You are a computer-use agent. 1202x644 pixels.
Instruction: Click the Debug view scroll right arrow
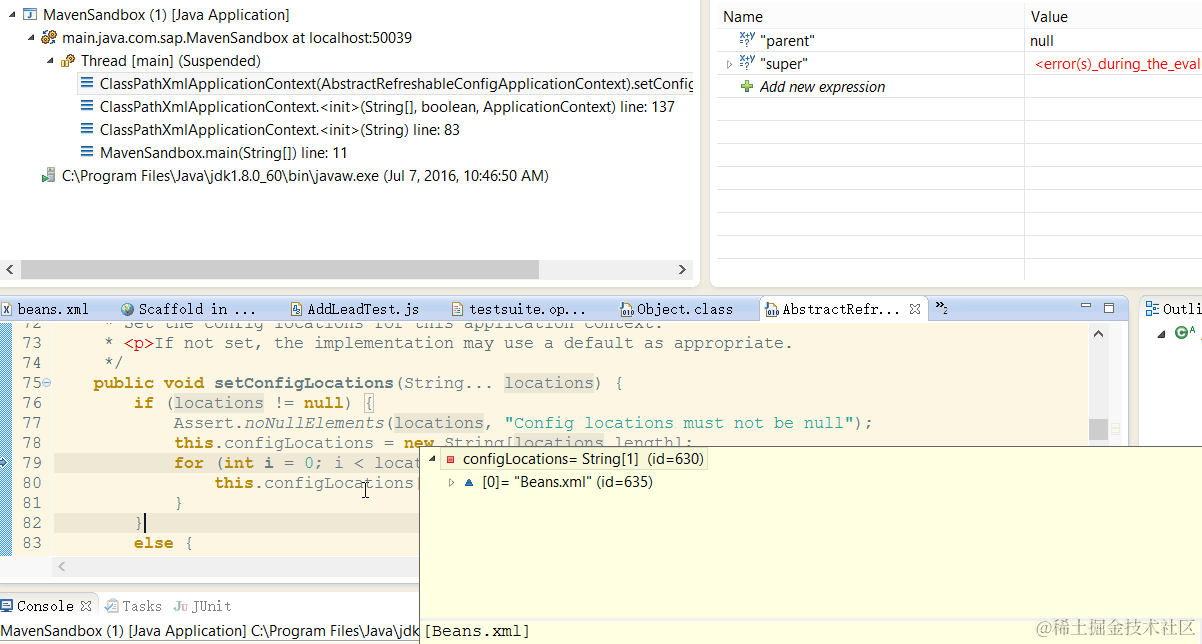684,269
